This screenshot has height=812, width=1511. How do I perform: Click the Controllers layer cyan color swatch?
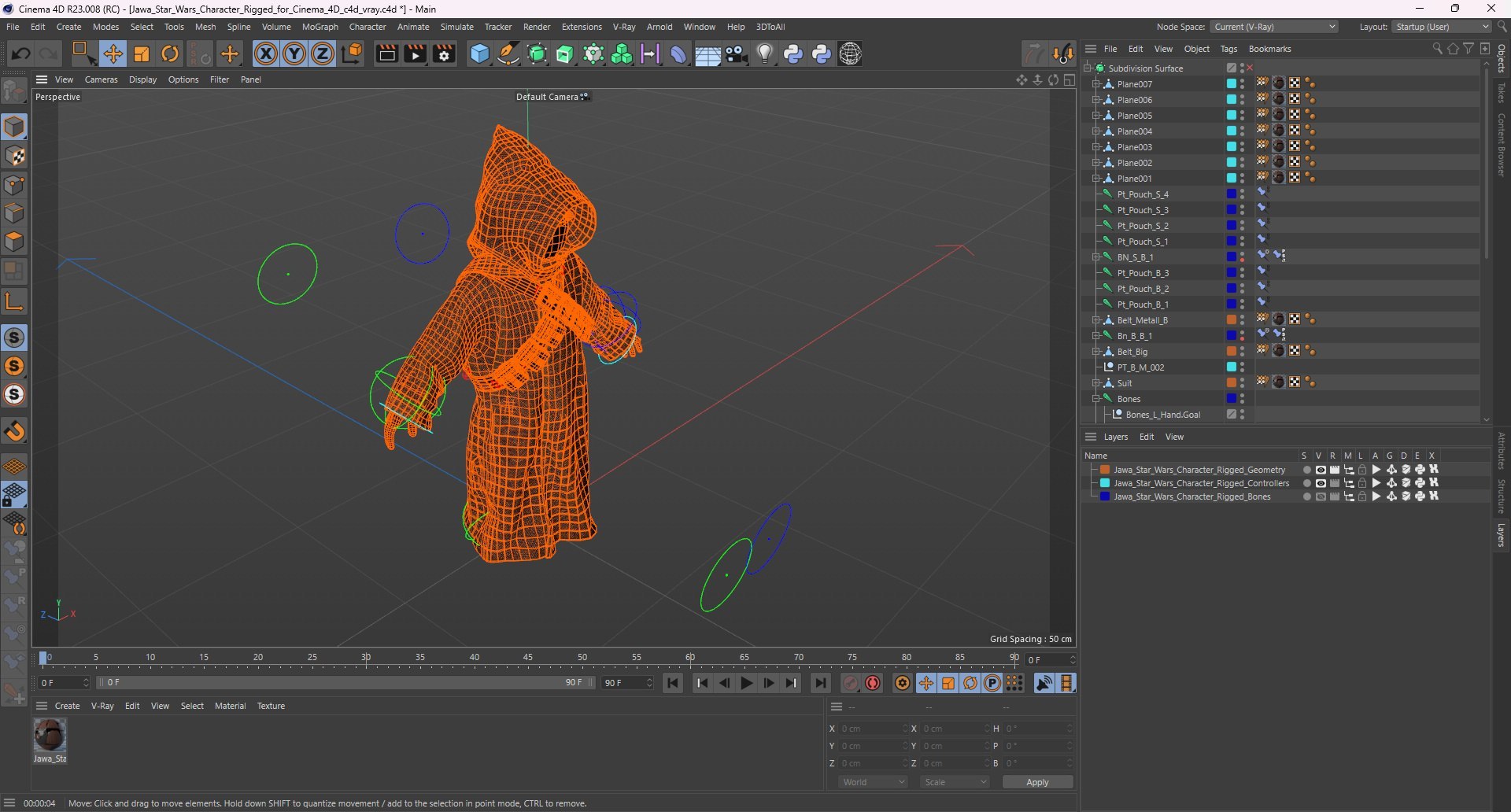point(1105,483)
